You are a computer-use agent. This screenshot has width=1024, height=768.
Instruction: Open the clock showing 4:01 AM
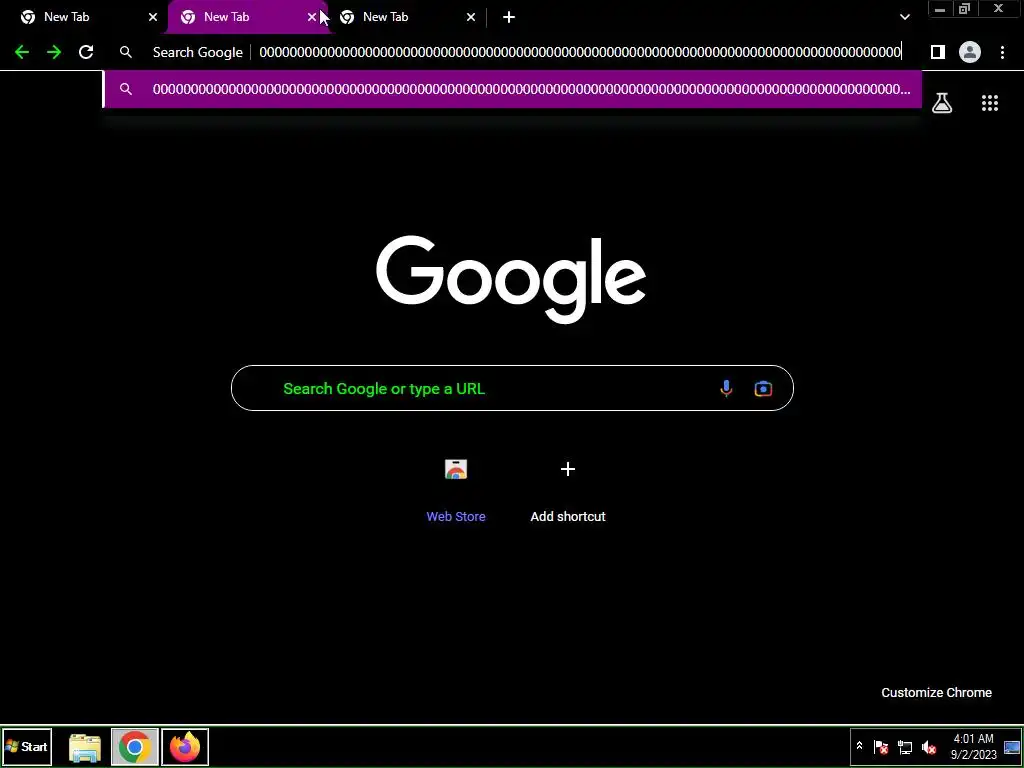pyautogui.click(x=974, y=746)
